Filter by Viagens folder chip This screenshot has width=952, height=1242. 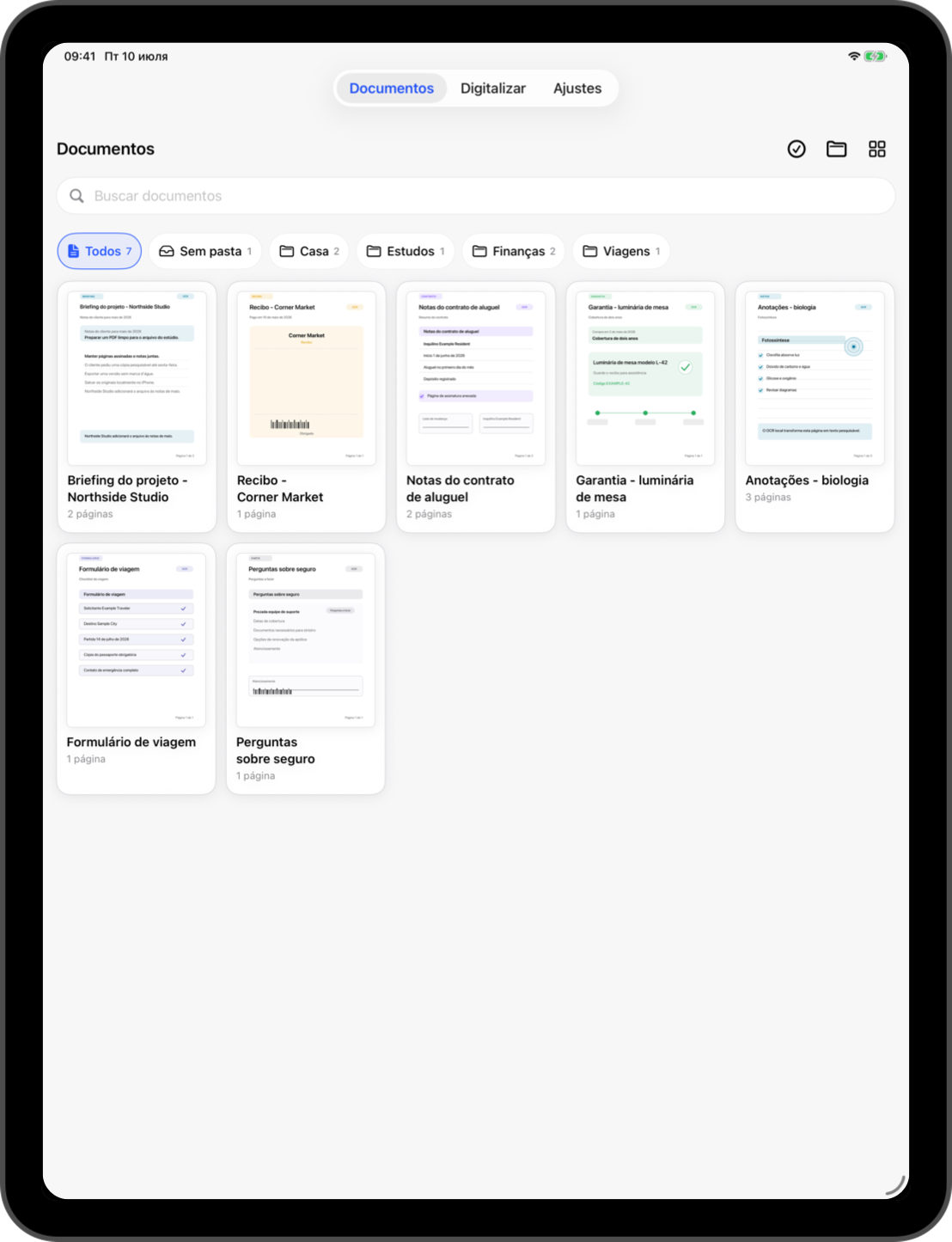621,251
